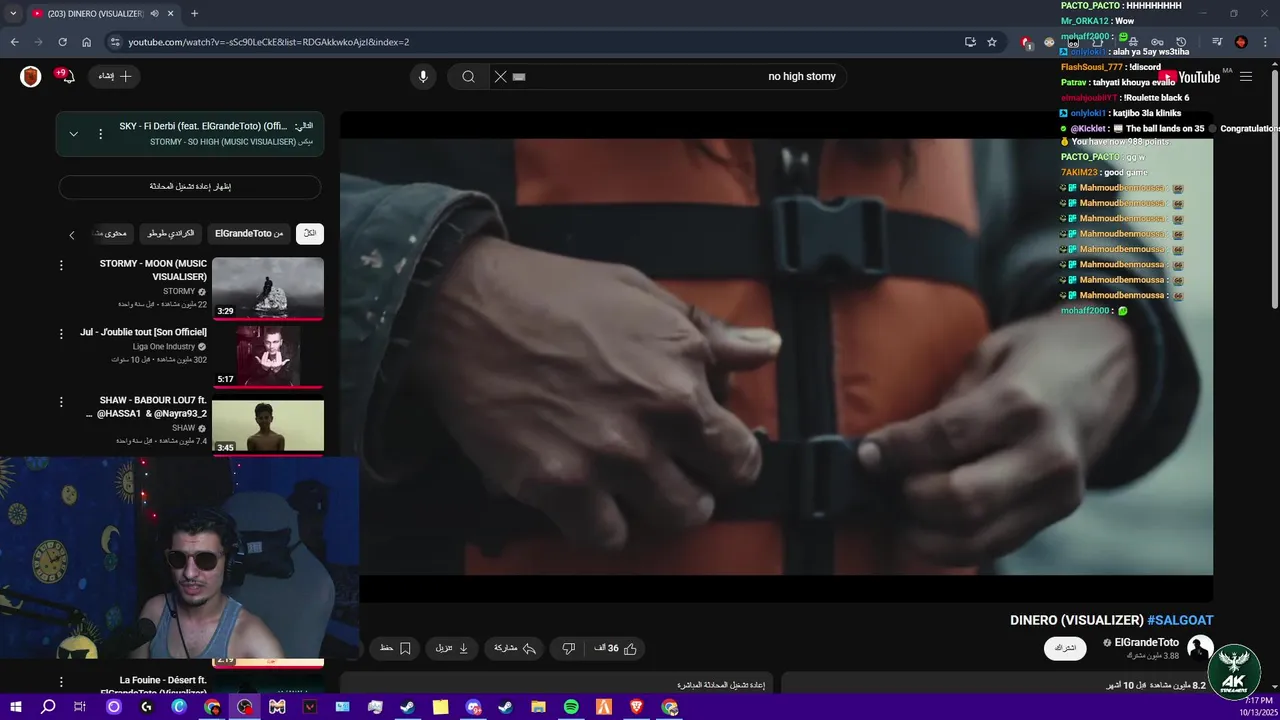This screenshot has height=720, width=1280.
Task: Save the video to a playlist
Action: tap(395, 648)
